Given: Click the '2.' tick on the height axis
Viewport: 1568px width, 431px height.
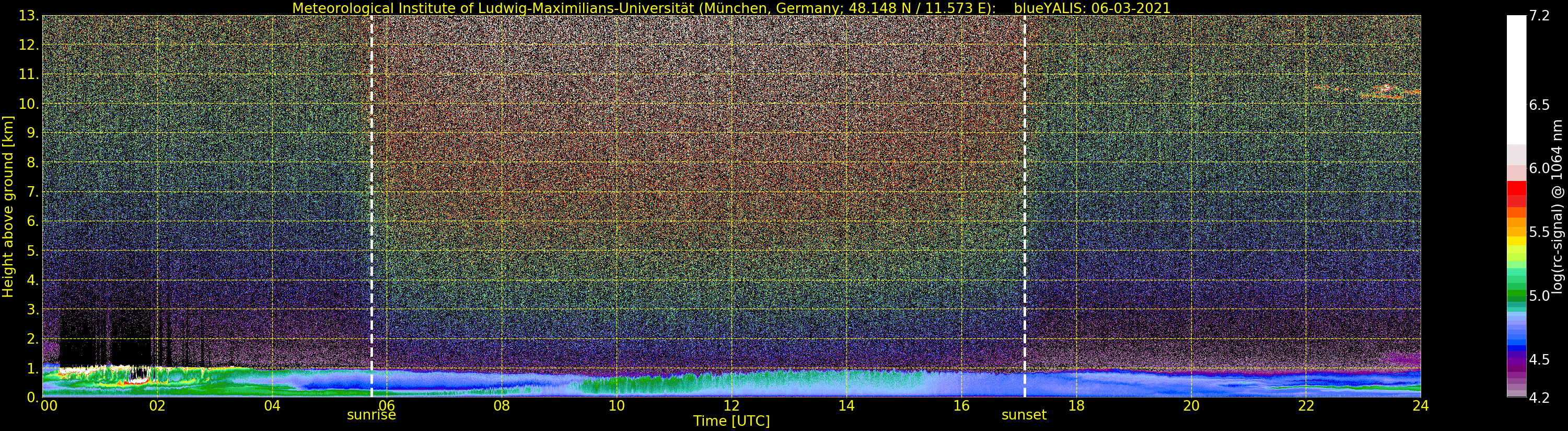Looking at the screenshot, I should tap(32, 338).
